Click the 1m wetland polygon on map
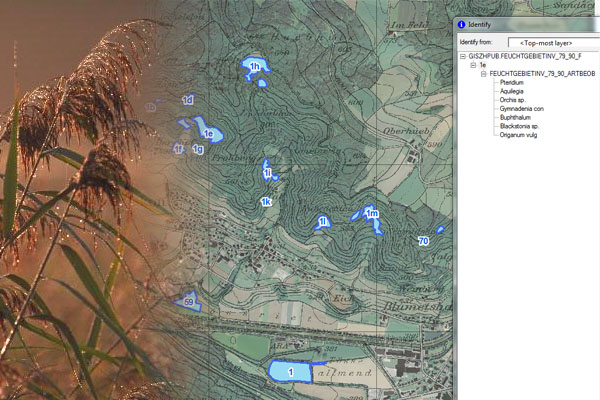Viewport: 600px width, 400px height. 371,215
